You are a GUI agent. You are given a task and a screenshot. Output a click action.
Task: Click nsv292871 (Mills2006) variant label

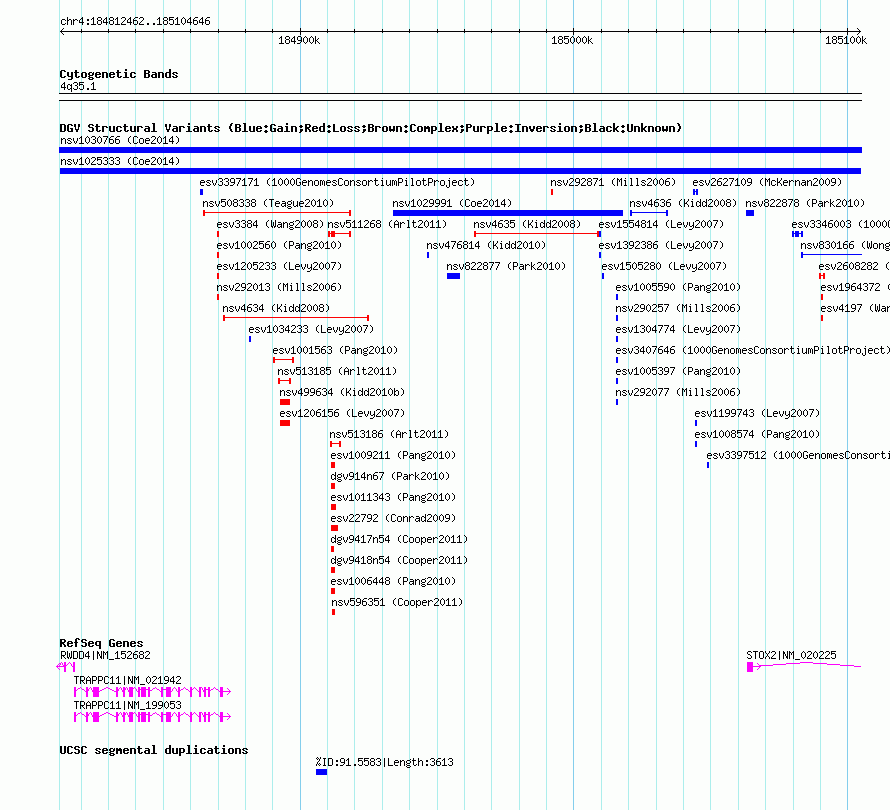pyautogui.click(x=613, y=182)
